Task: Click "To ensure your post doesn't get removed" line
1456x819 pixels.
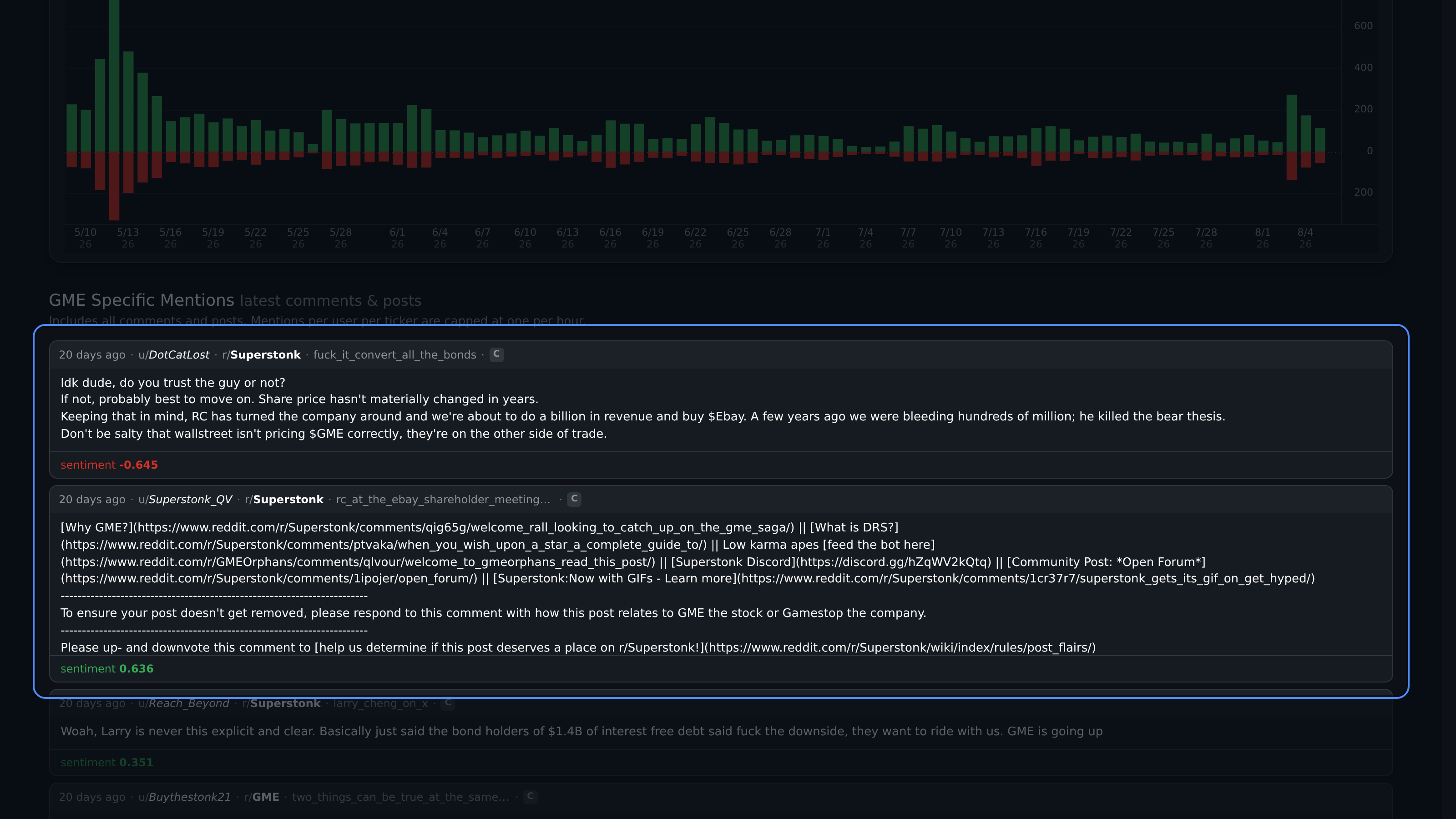Action: click(493, 613)
